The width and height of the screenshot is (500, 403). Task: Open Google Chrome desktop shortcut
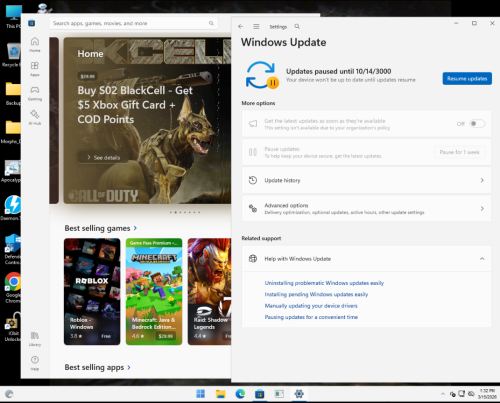13,287
